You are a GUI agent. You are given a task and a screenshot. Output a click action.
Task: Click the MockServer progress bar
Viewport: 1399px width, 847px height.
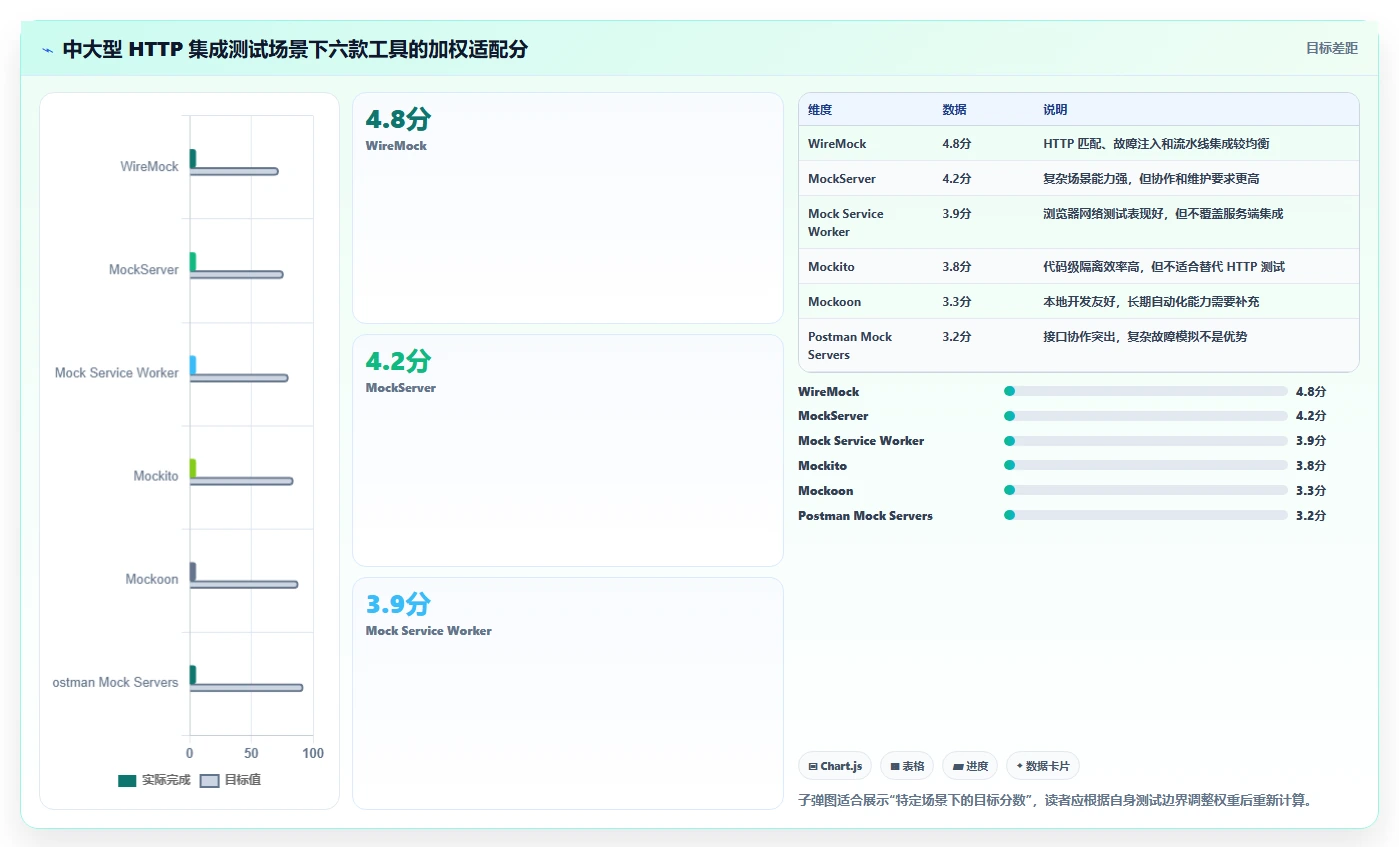[1146, 416]
